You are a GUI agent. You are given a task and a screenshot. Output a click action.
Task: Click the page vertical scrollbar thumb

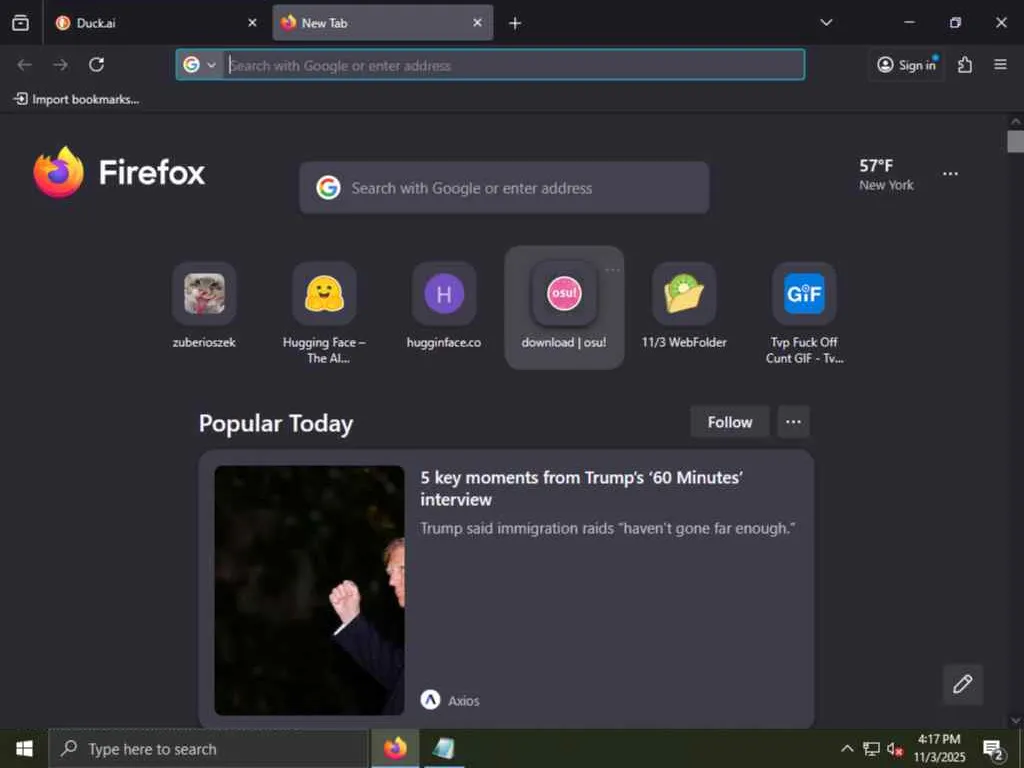point(1015,141)
